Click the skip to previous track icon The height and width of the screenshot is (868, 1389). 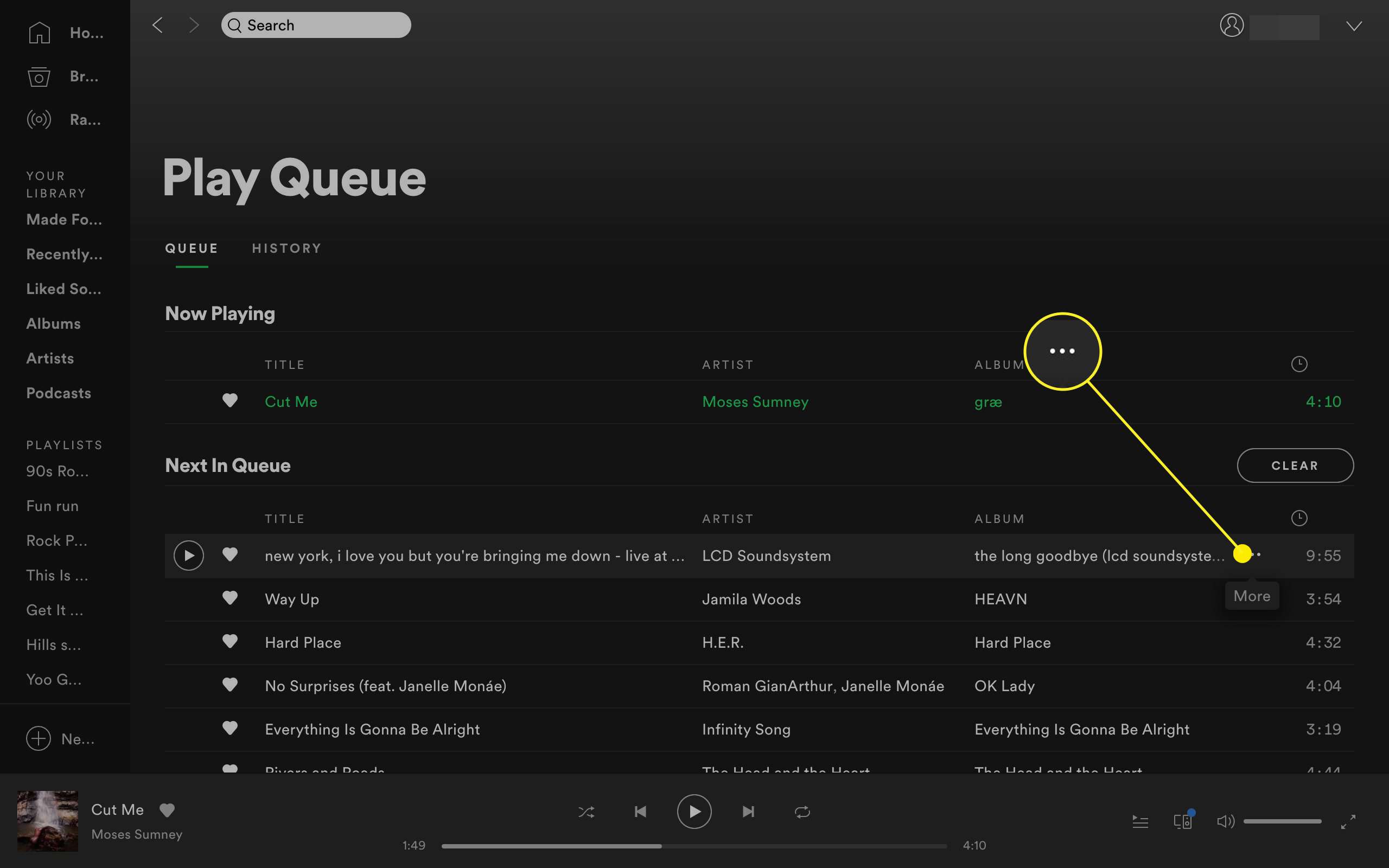(x=640, y=810)
